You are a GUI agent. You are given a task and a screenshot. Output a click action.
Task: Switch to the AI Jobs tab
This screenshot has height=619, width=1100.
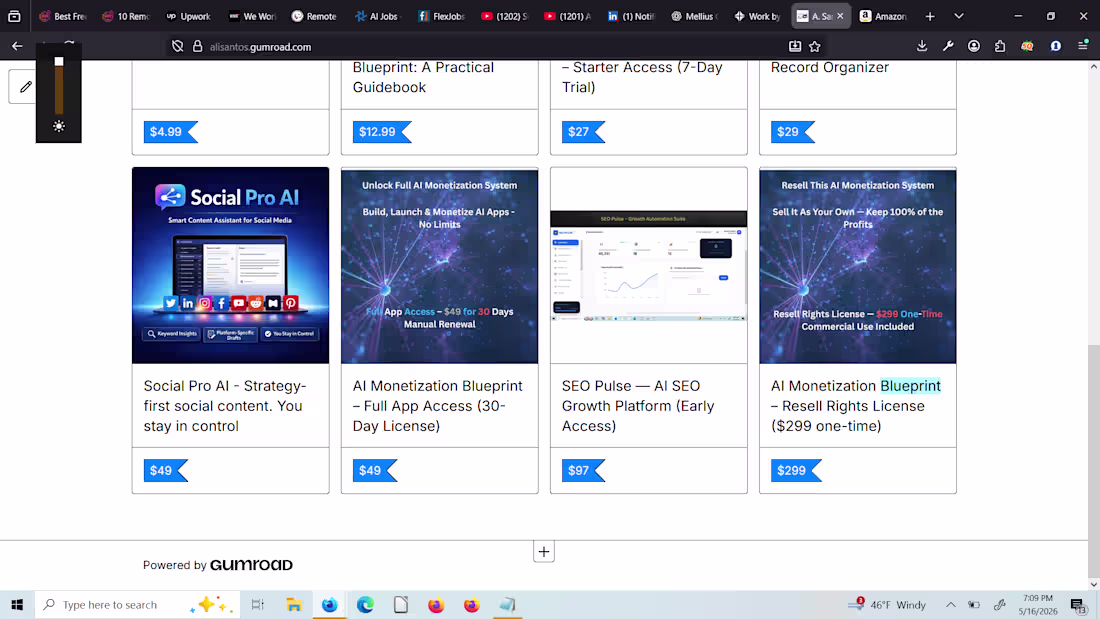[x=377, y=16]
